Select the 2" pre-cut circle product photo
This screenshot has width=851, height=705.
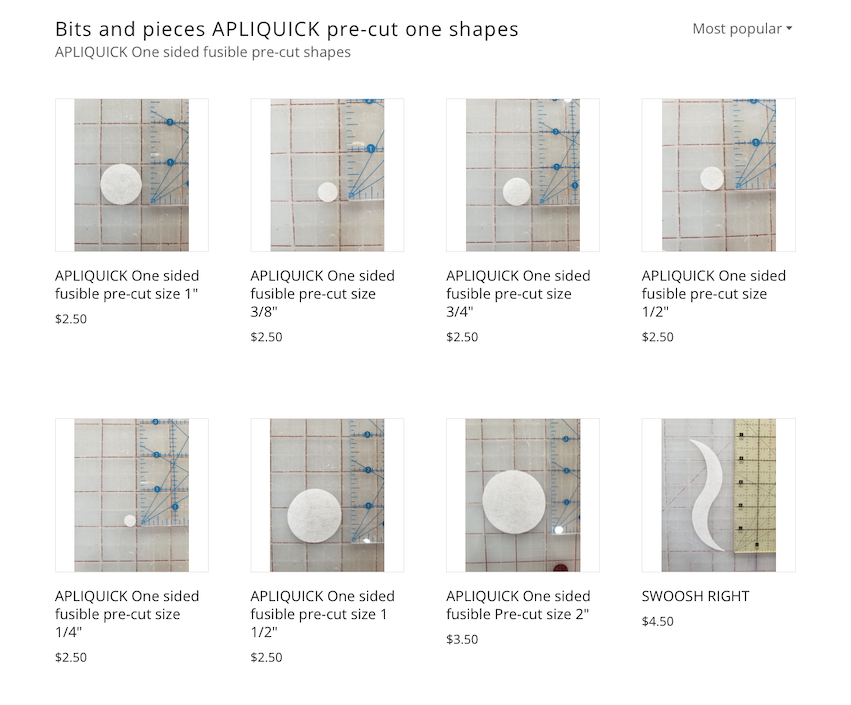(523, 495)
